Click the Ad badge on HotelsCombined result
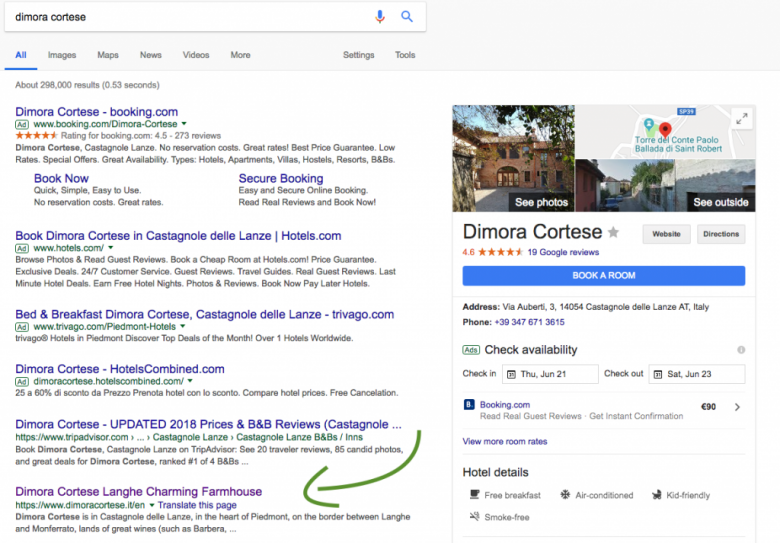This screenshot has width=780, height=543. tap(21, 381)
